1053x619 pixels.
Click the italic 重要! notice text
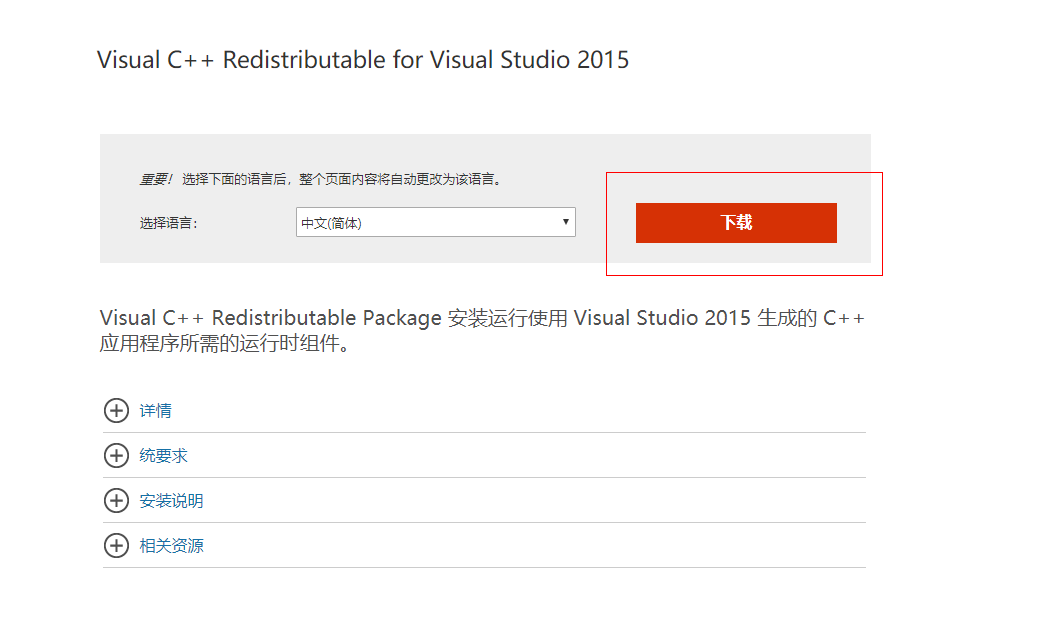157,180
